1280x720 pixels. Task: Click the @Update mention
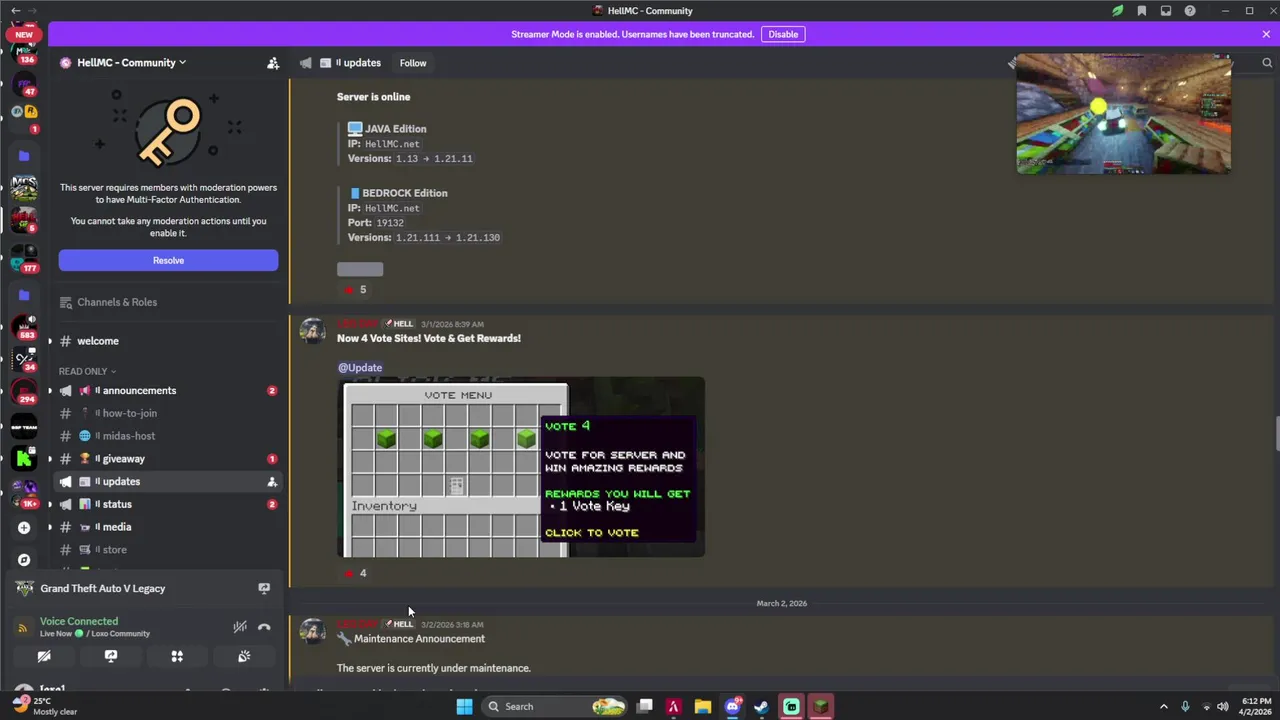[360, 367]
